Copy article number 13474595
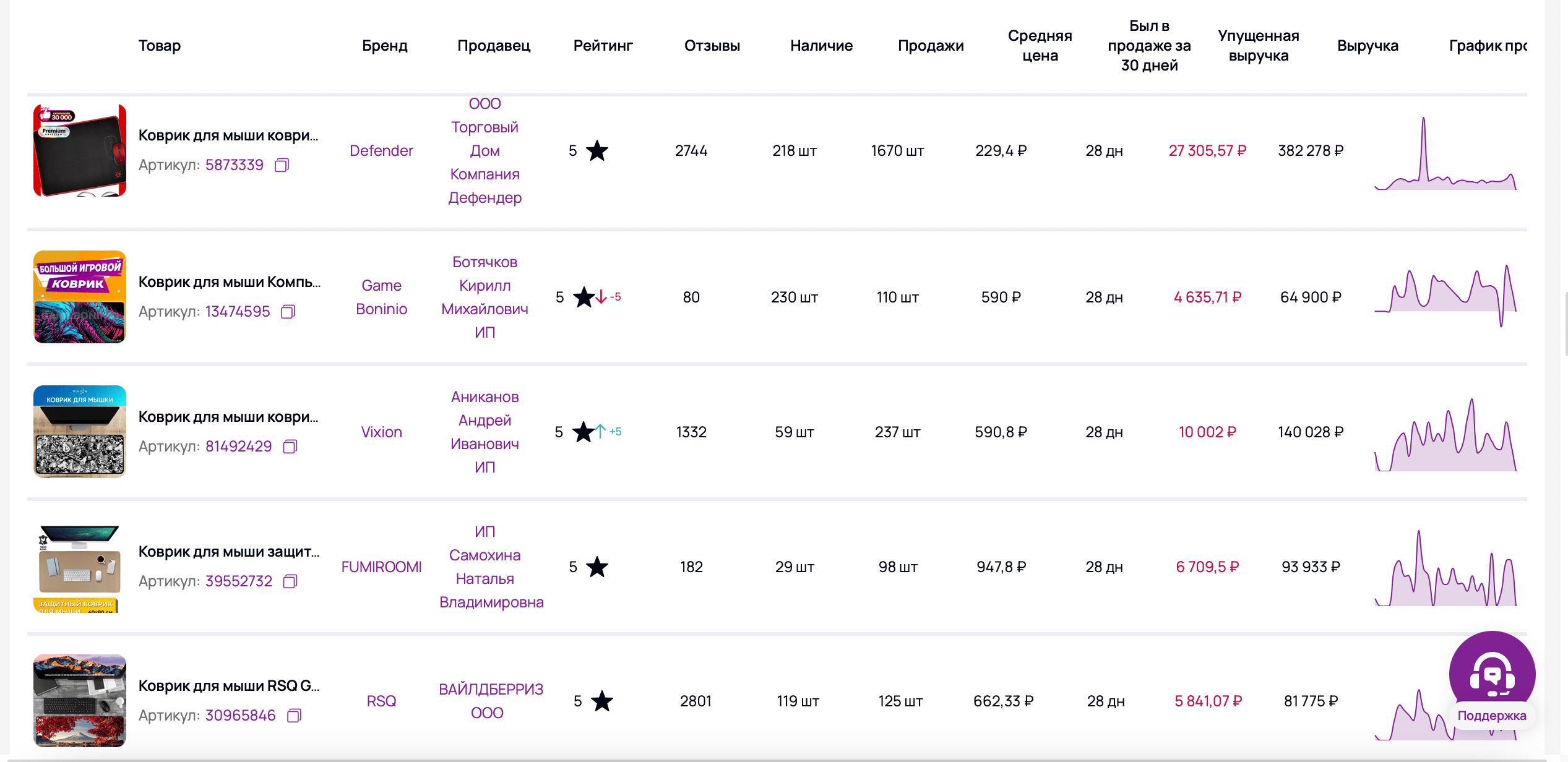This screenshot has width=1568, height=762. [288, 312]
